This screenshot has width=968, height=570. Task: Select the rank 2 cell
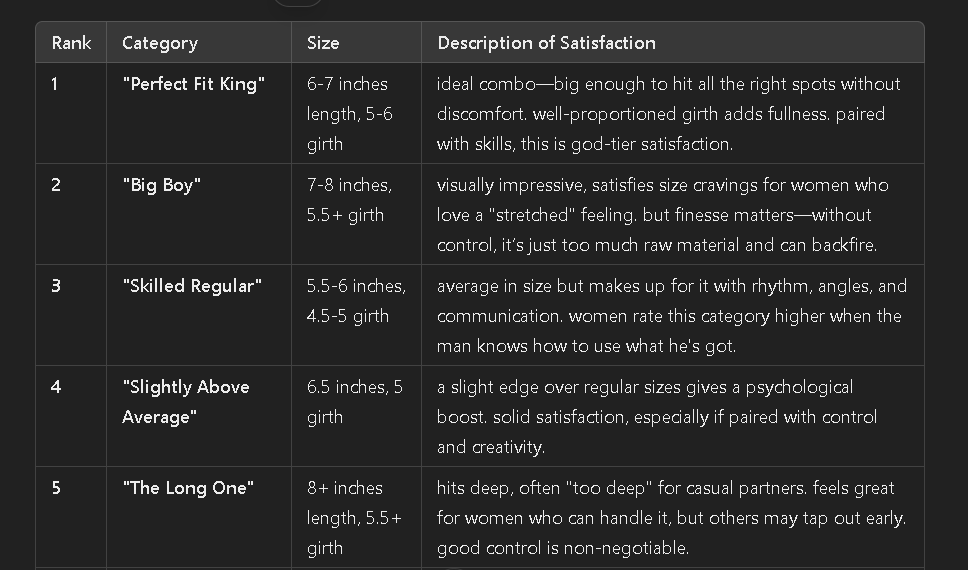[56, 185]
